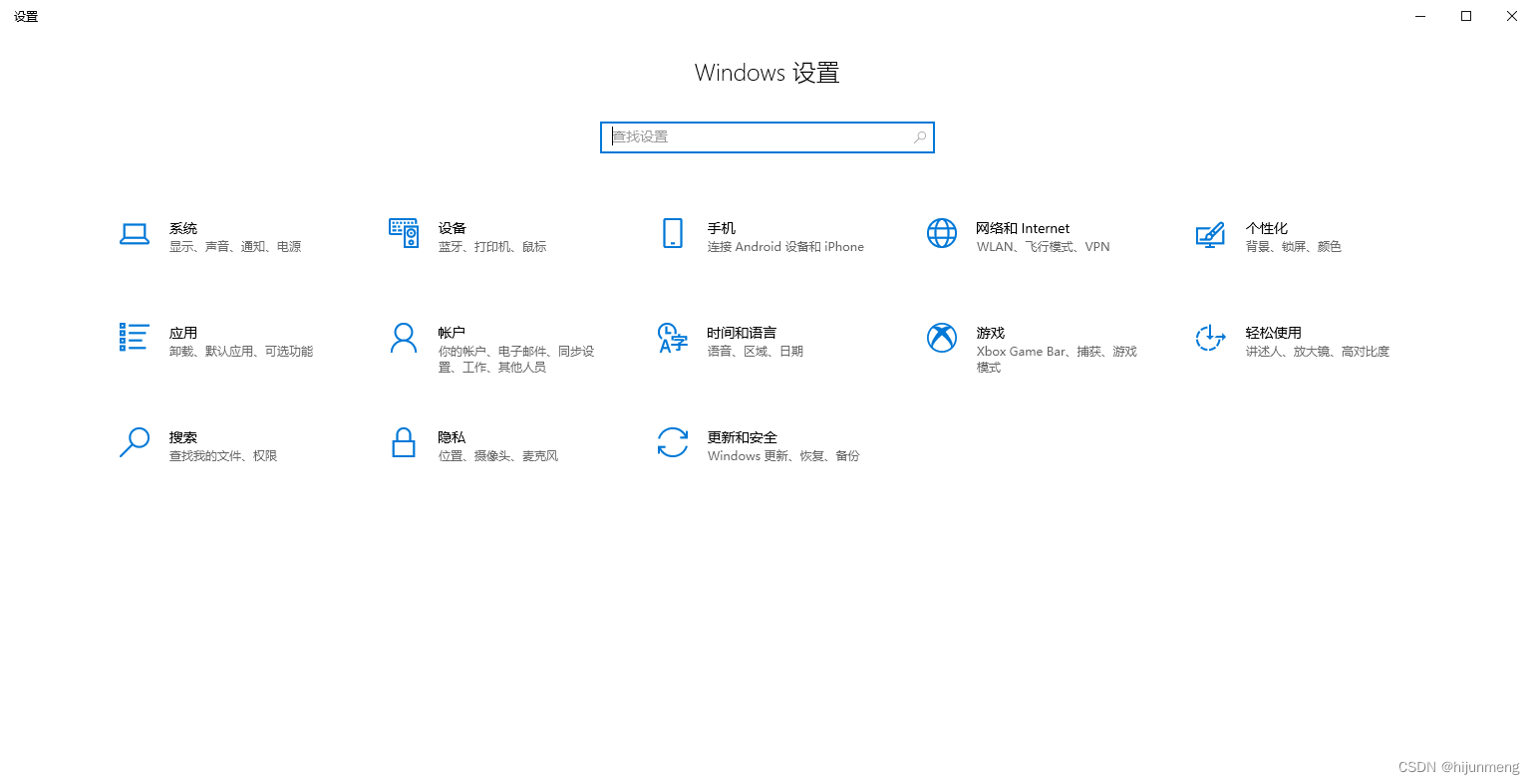The image size is (1535, 784).
Task: Open the 轻松使用 accessibility icon
Action: tap(1210, 338)
